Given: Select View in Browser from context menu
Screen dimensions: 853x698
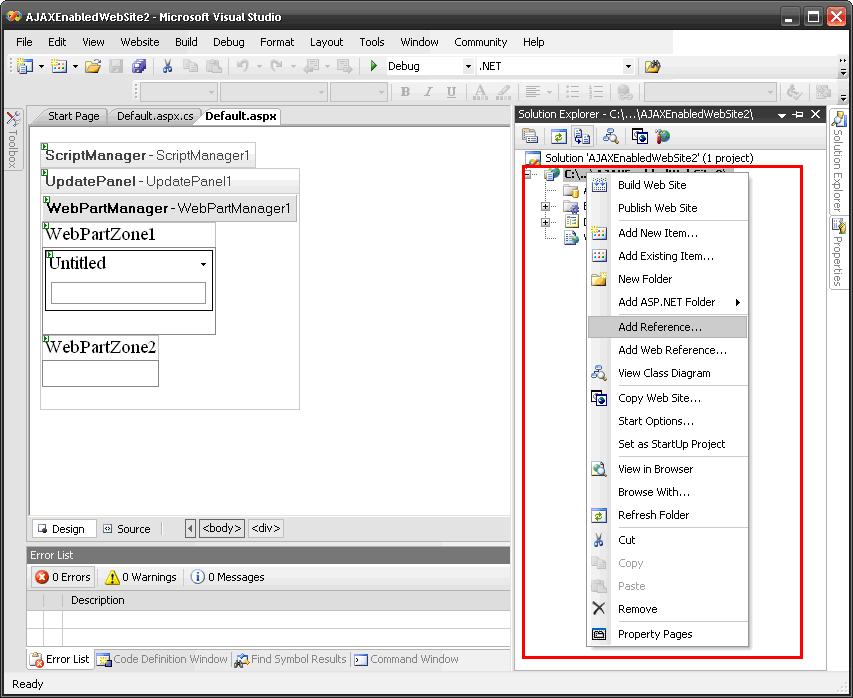Looking at the screenshot, I should [x=667, y=469].
